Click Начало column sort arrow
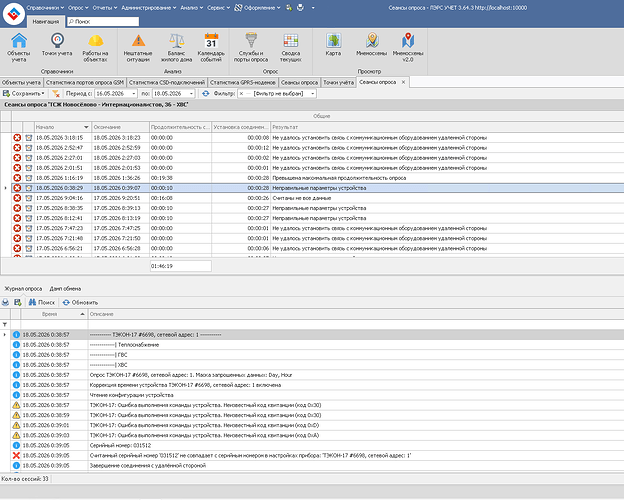Screen dimensions: 624x500 [x=86, y=127]
